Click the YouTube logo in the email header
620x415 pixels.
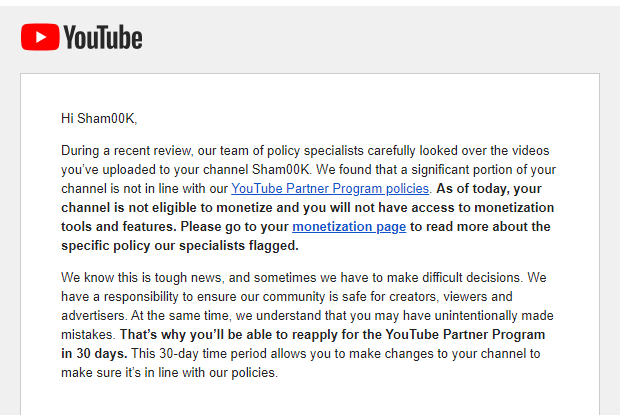[82, 37]
